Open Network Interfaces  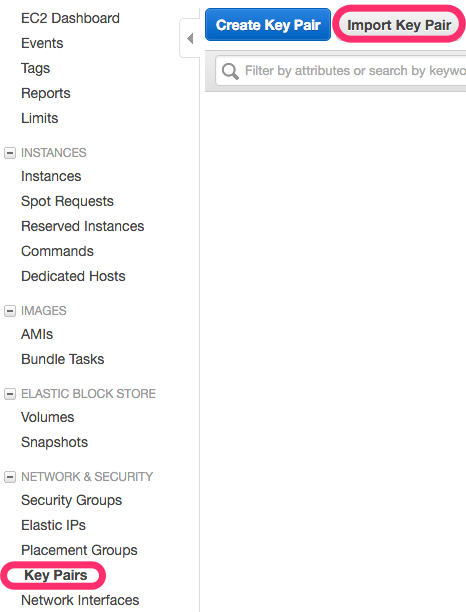click(x=80, y=600)
